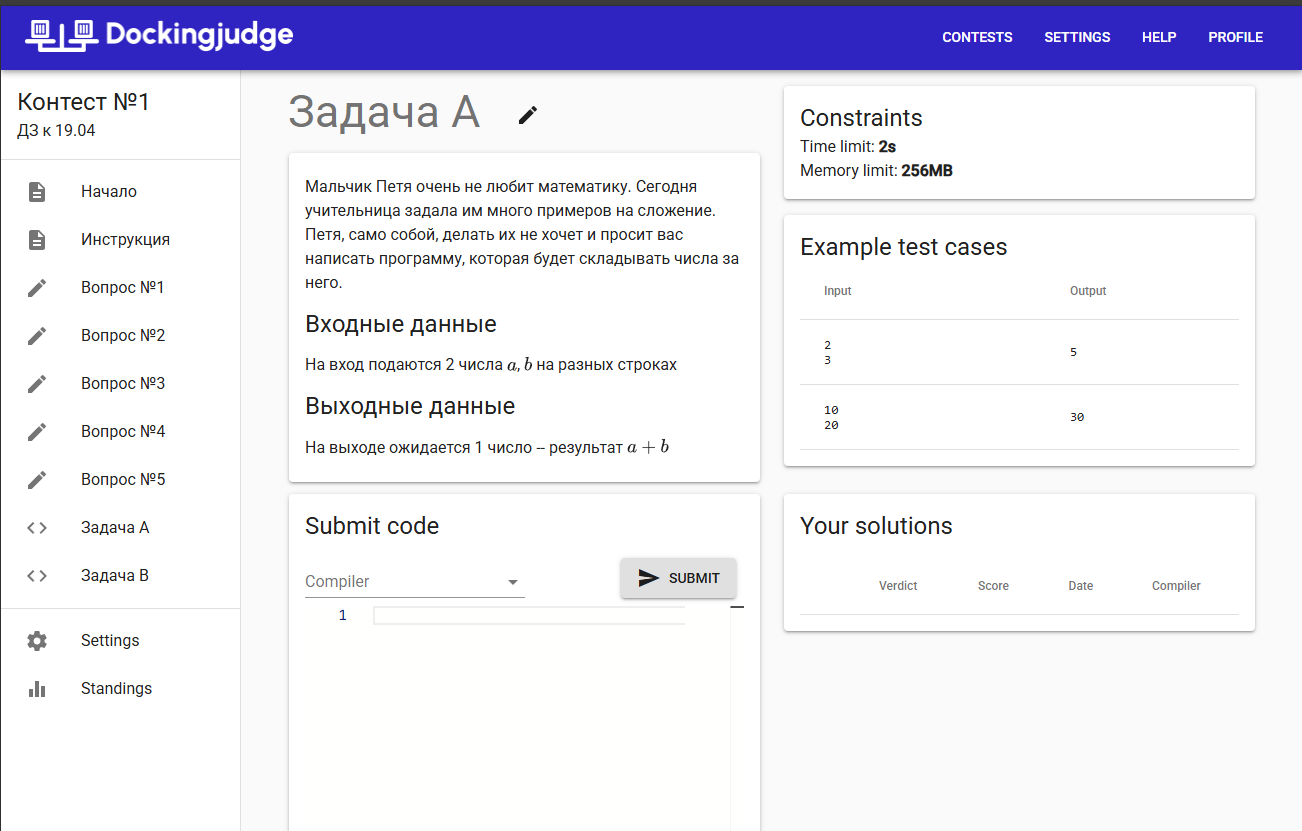Click the pencil edit icon beside Задача A

528,115
